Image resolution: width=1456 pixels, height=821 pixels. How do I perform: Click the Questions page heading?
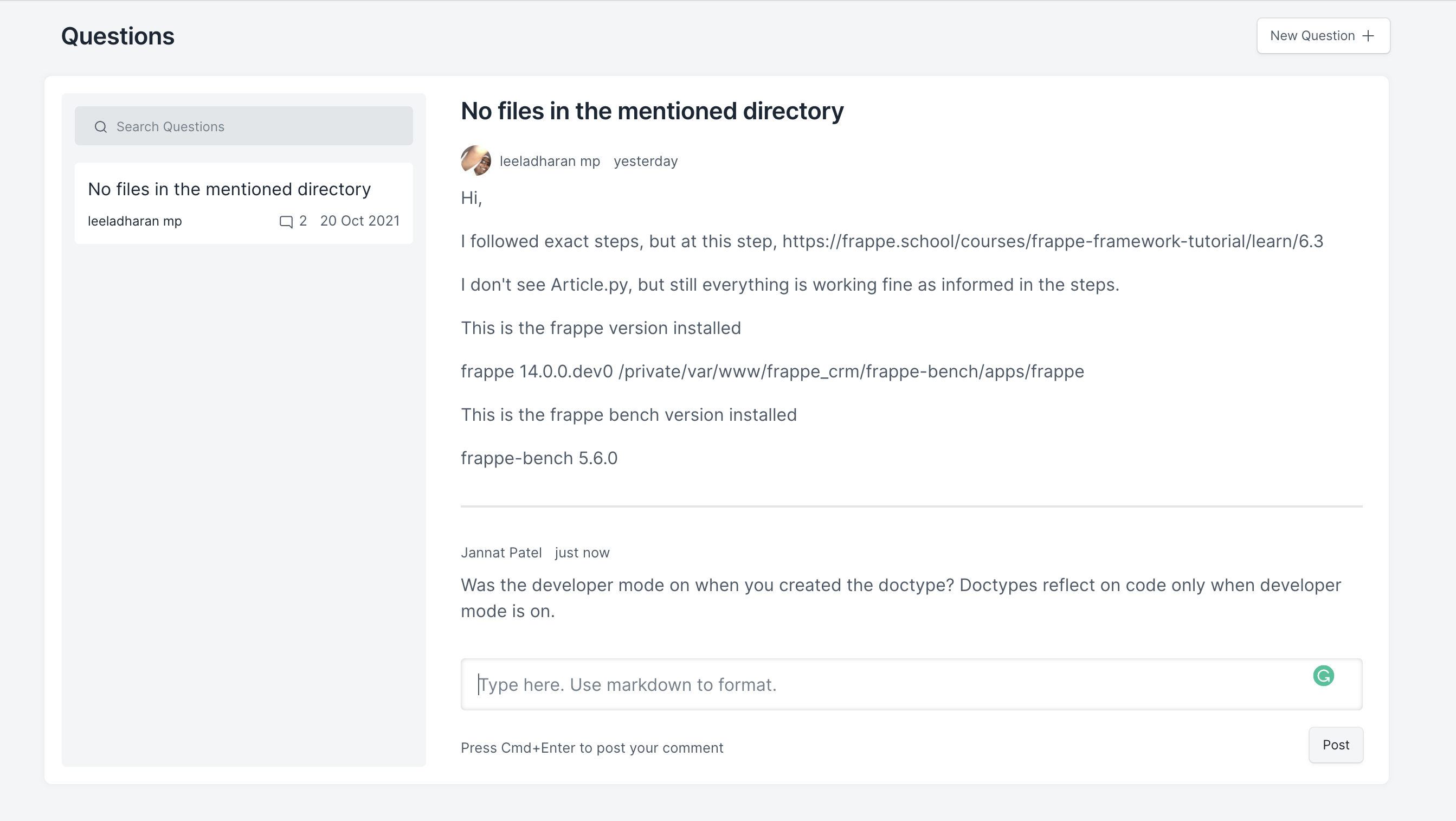point(118,36)
